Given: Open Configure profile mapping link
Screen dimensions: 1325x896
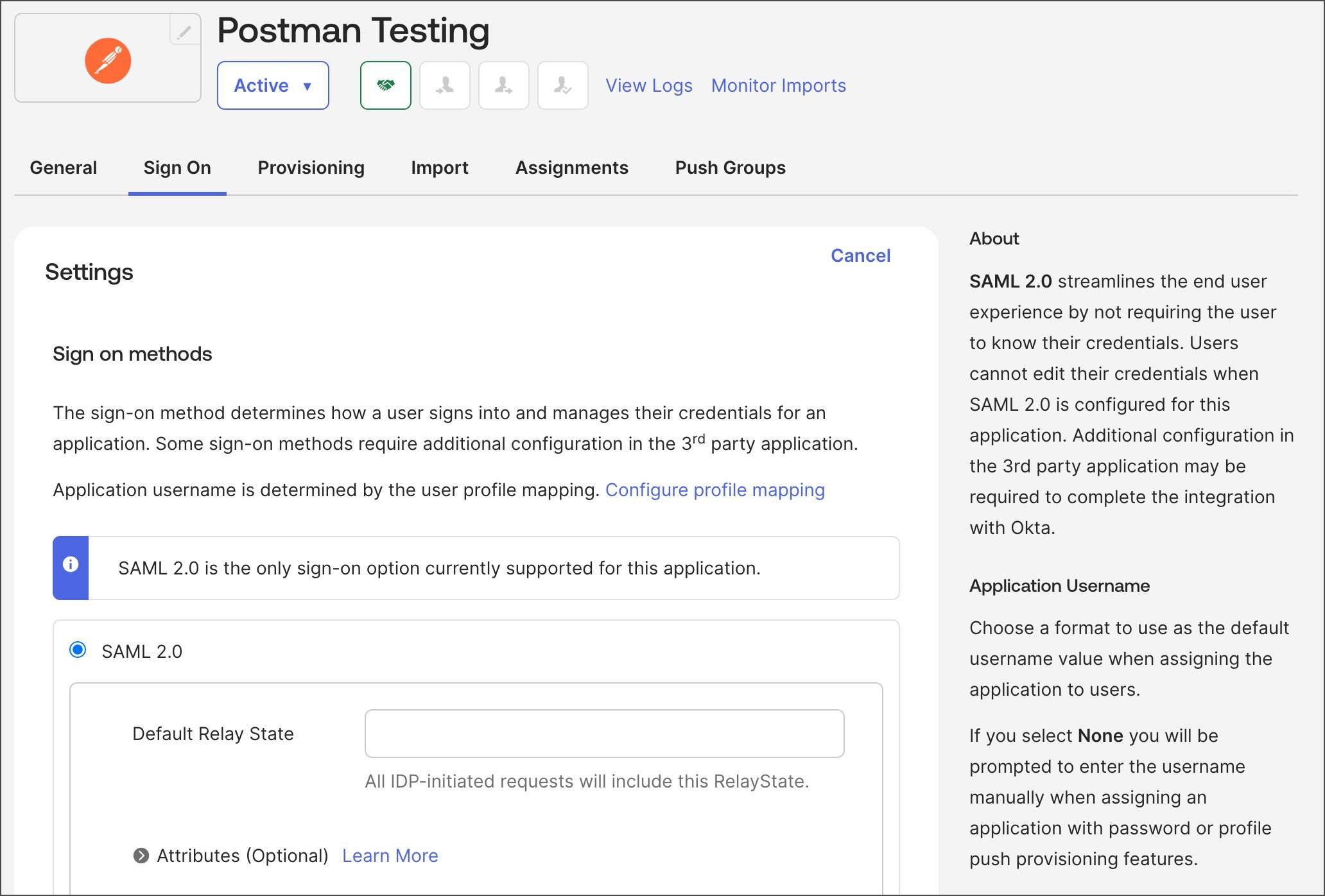Looking at the screenshot, I should tap(715, 490).
